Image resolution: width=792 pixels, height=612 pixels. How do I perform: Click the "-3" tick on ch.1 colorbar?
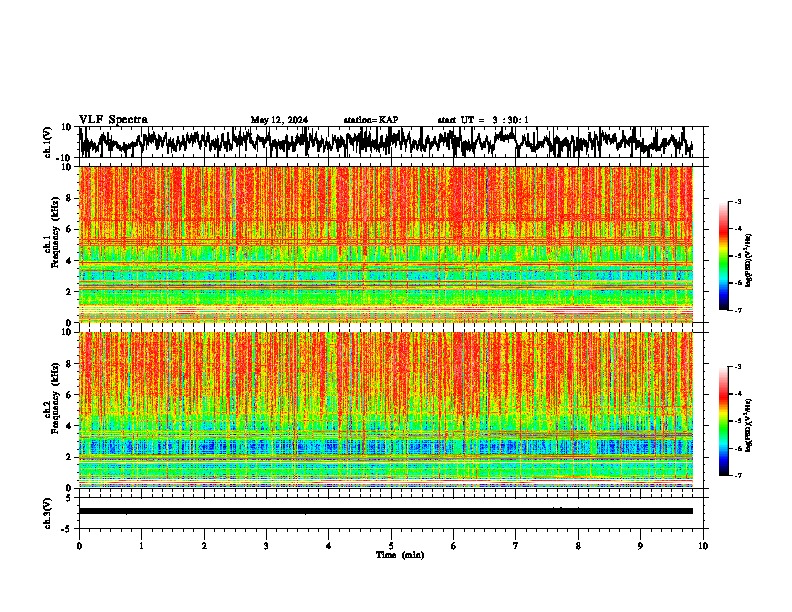pos(738,202)
